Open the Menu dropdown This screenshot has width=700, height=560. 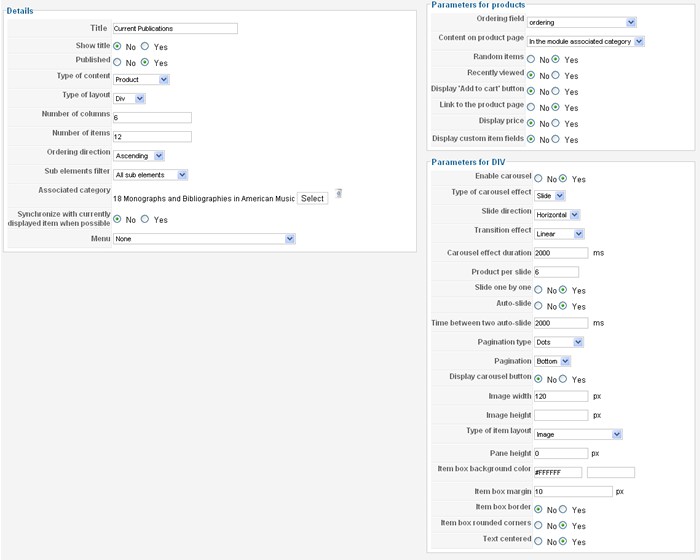tap(204, 239)
